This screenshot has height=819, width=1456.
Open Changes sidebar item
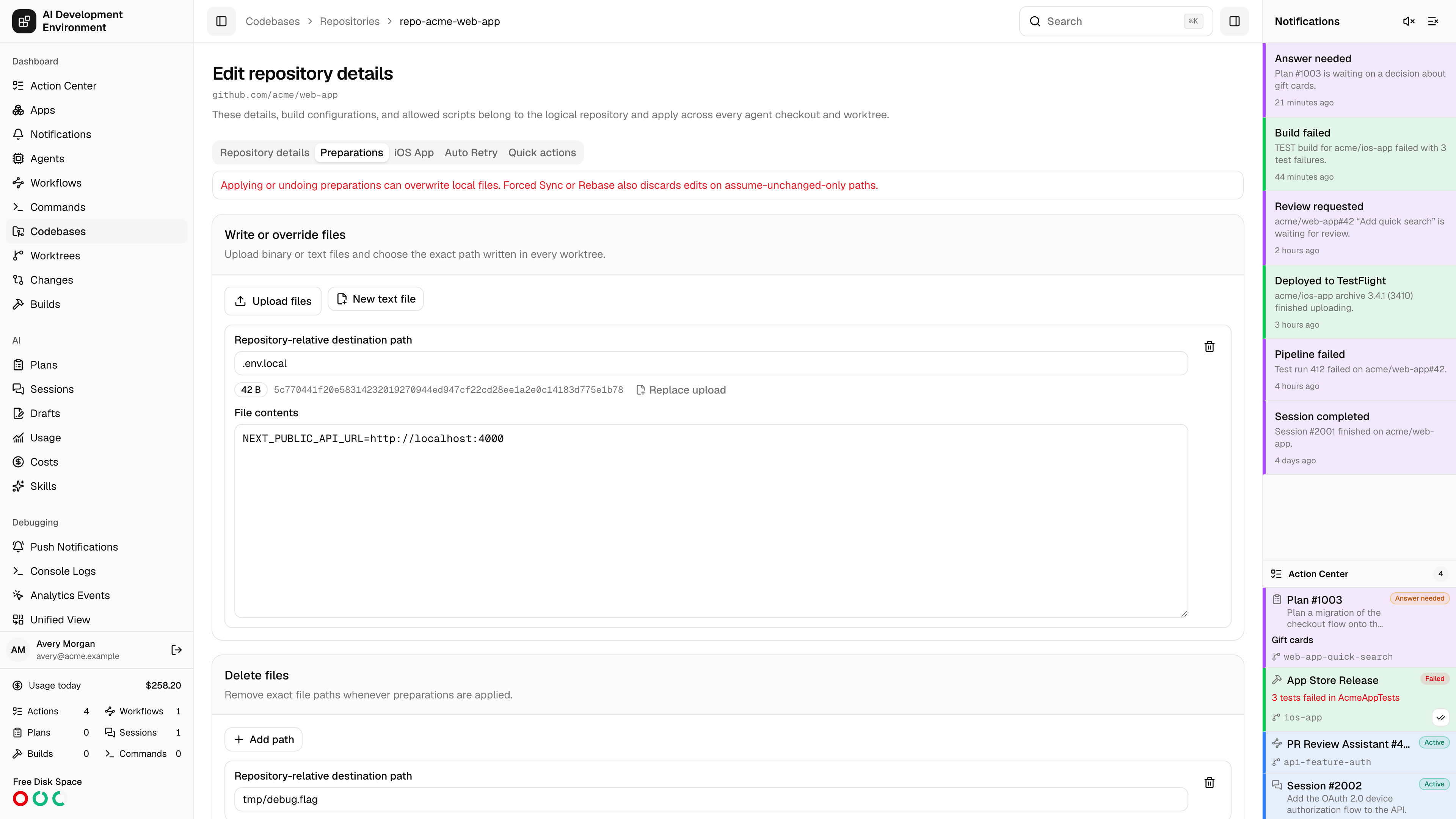(97, 280)
